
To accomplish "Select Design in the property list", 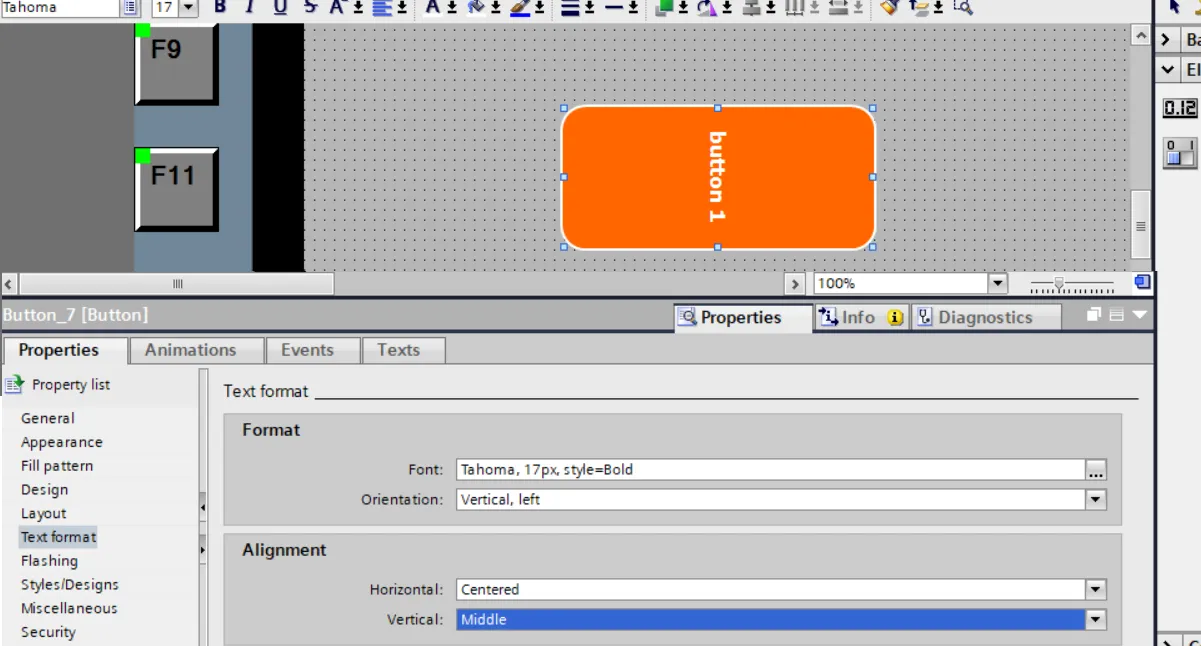I will 45,490.
